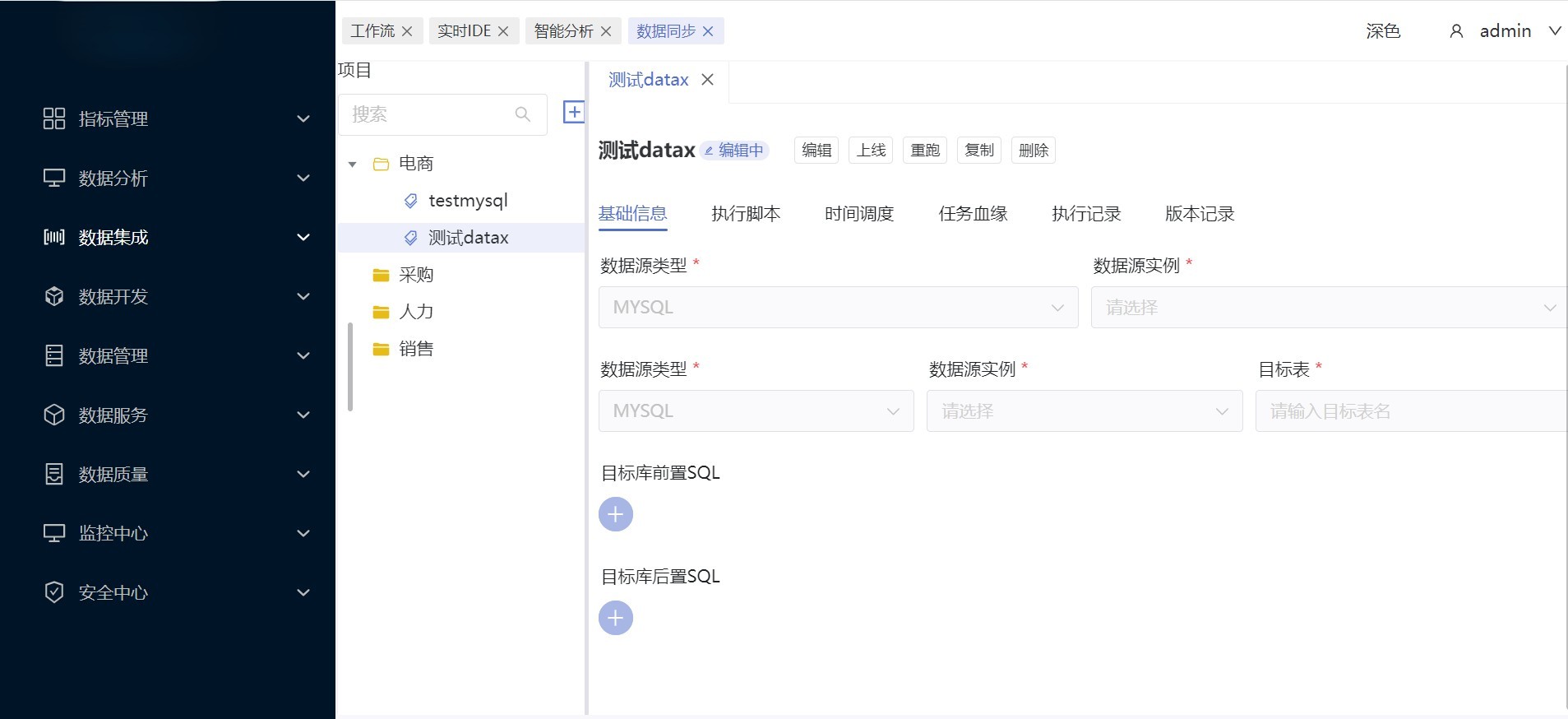Open the second 数据源实例 请选择 dropdown
Image resolution: width=1568 pixels, height=719 pixels.
pyautogui.click(x=1085, y=411)
